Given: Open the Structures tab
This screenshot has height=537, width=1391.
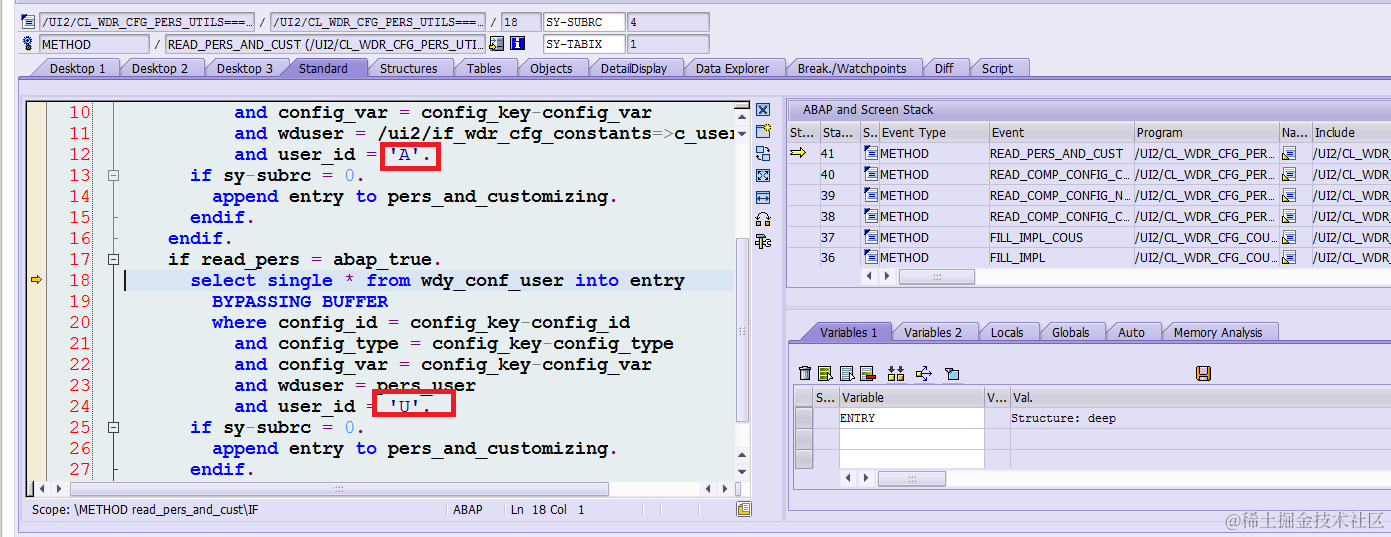Looking at the screenshot, I should (x=408, y=68).
